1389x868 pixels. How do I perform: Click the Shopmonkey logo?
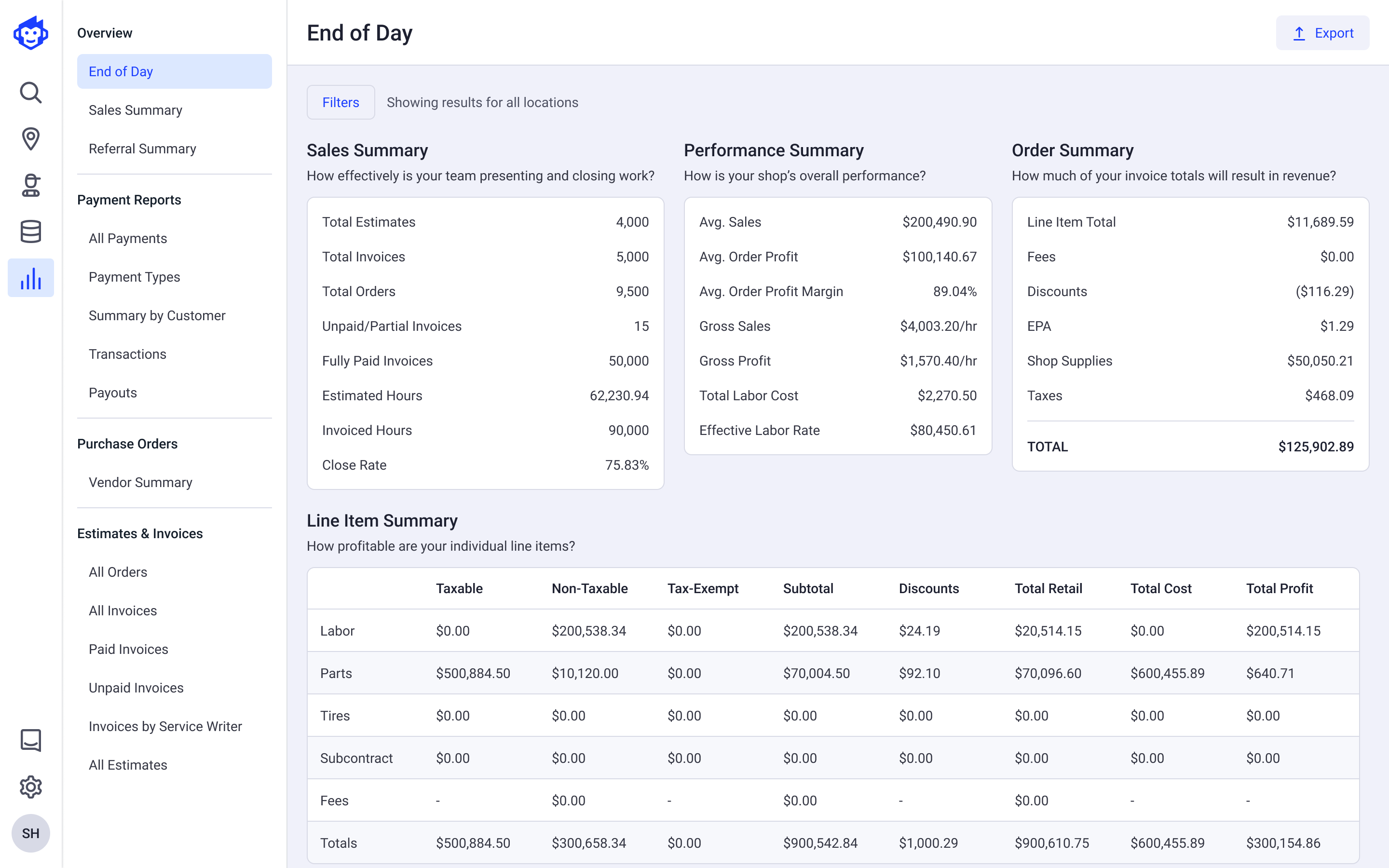pos(30,33)
